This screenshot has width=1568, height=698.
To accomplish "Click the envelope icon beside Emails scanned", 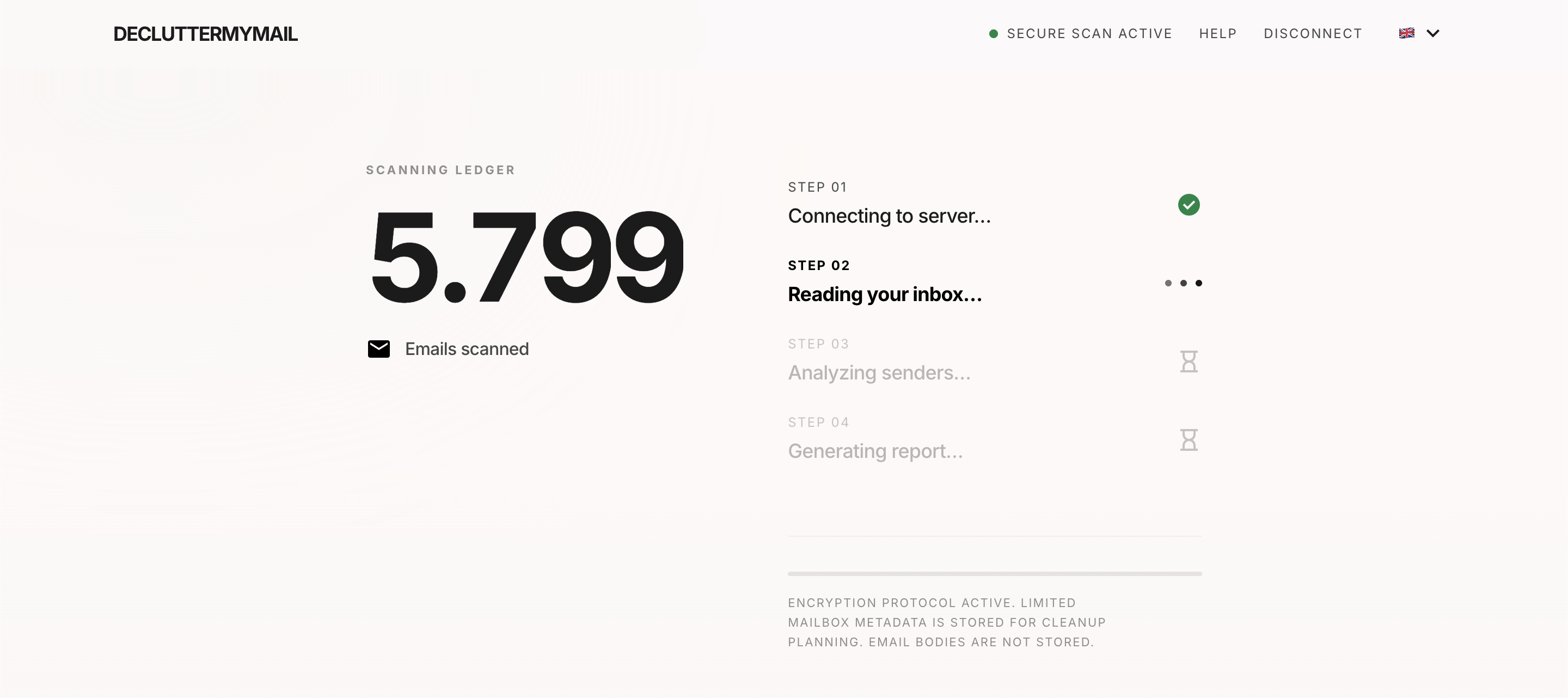I will pos(378,348).
